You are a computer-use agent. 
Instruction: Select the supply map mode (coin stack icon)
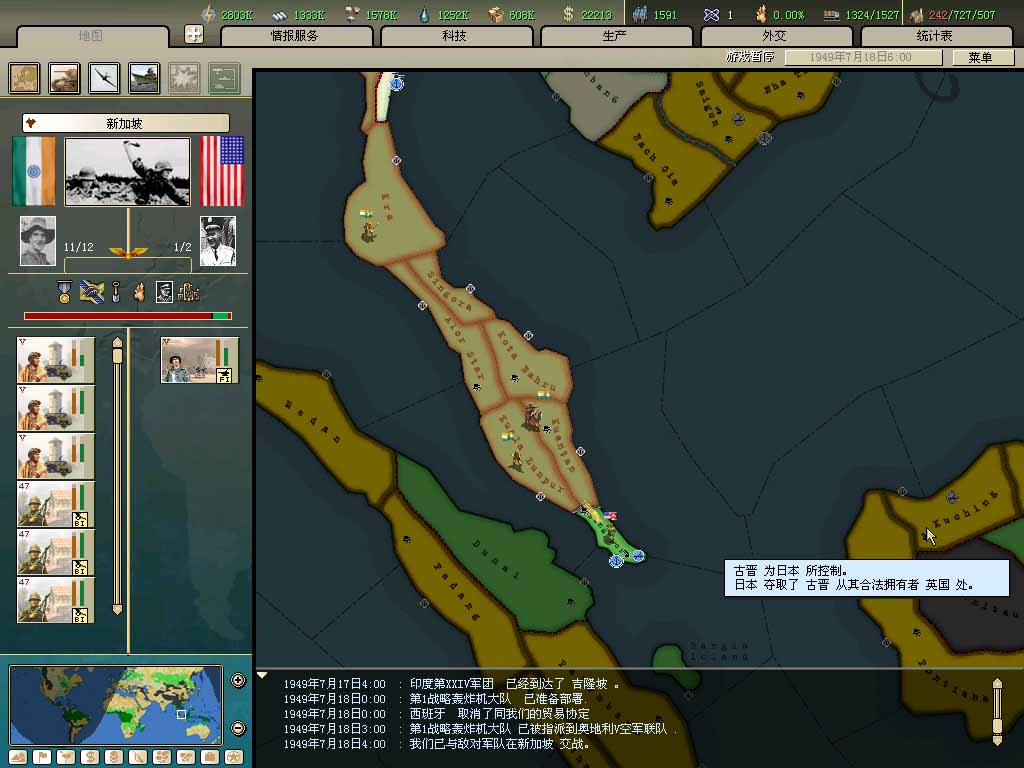coord(114,757)
